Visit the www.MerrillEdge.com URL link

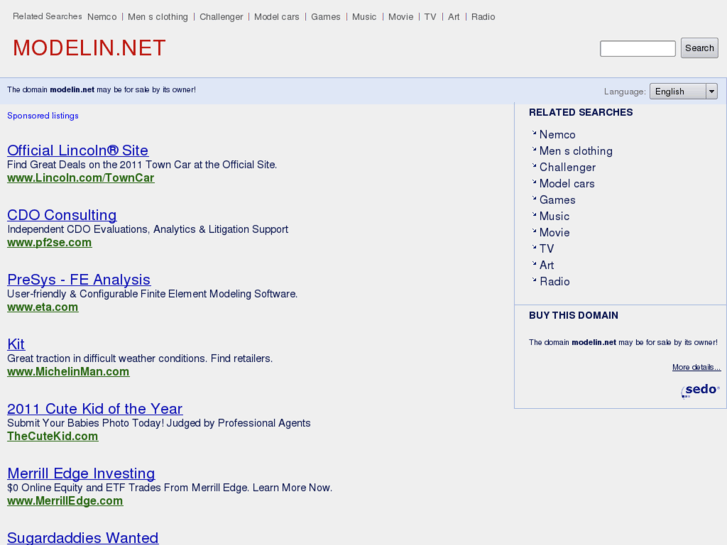click(65, 501)
